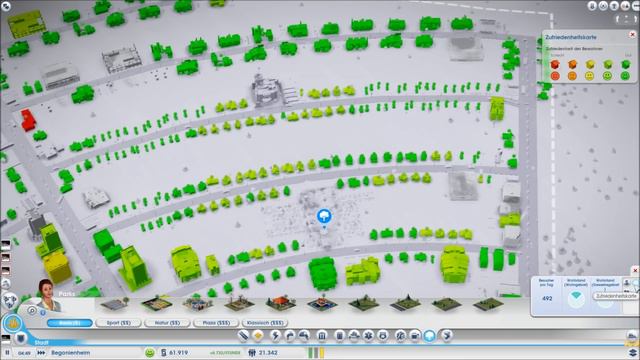The width and height of the screenshot is (640, 360).
Task: Open the Police menu icon
Action: pyautogui.click(x=383, y=336)
